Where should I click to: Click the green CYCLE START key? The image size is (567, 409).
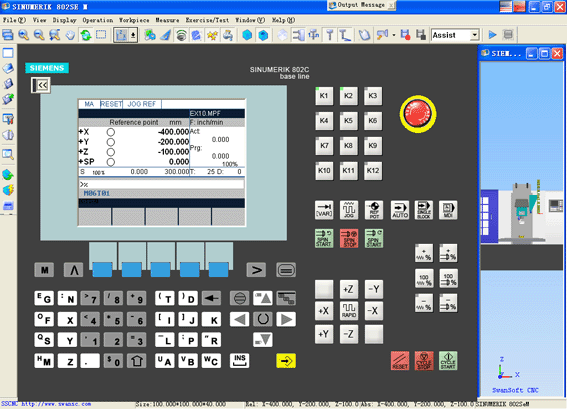[448, 361]
